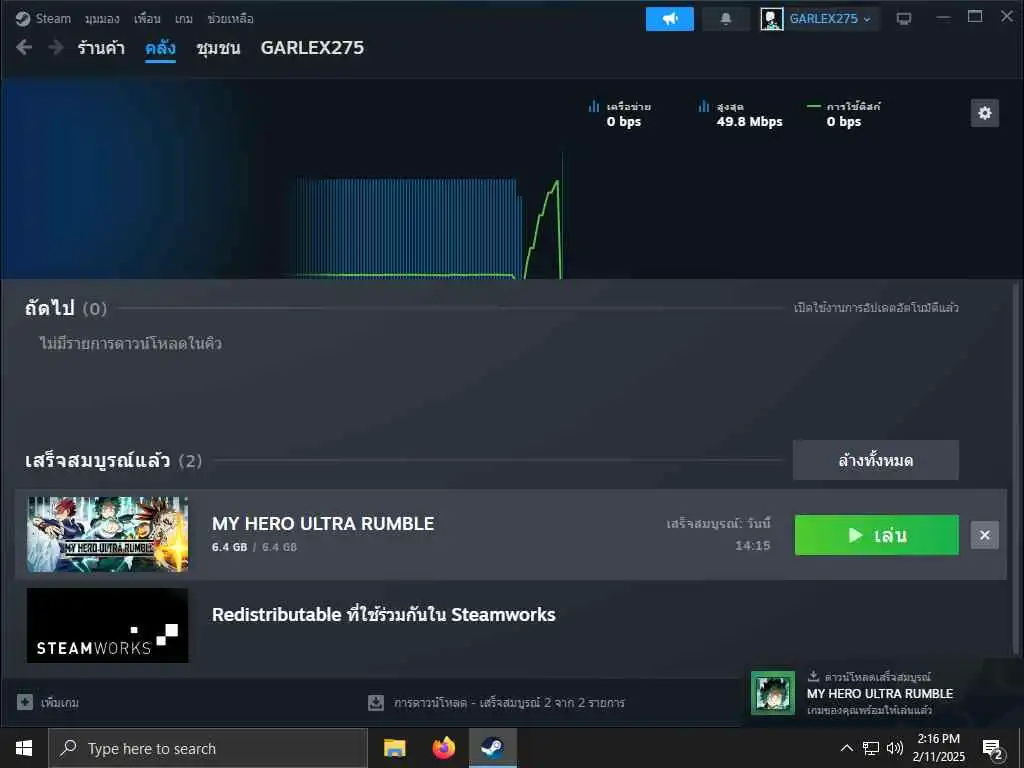Click the notification's game avatar image
1024x768 pixels.
click(x=773, y=693)
